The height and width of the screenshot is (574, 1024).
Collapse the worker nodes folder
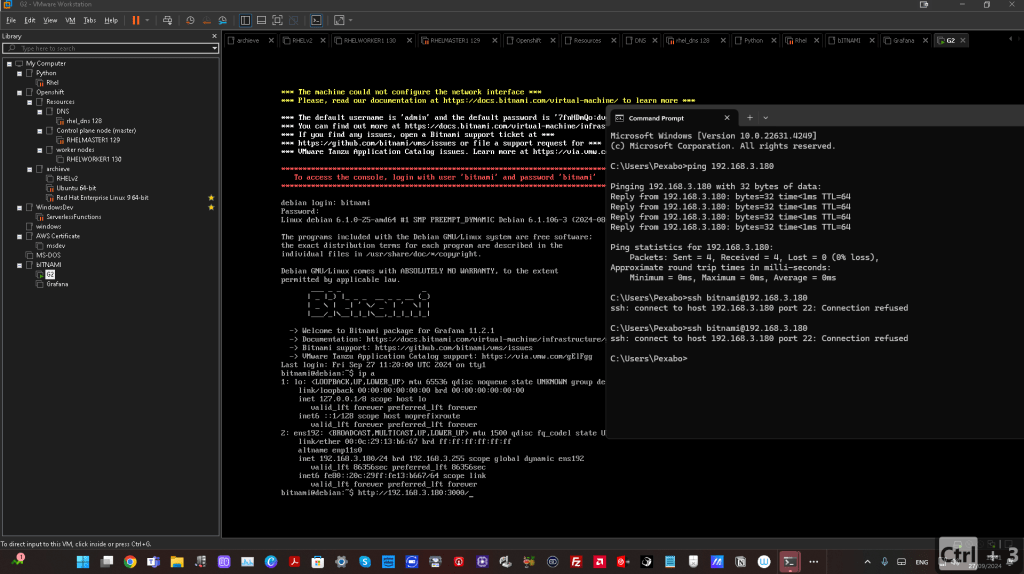(40, 150)
